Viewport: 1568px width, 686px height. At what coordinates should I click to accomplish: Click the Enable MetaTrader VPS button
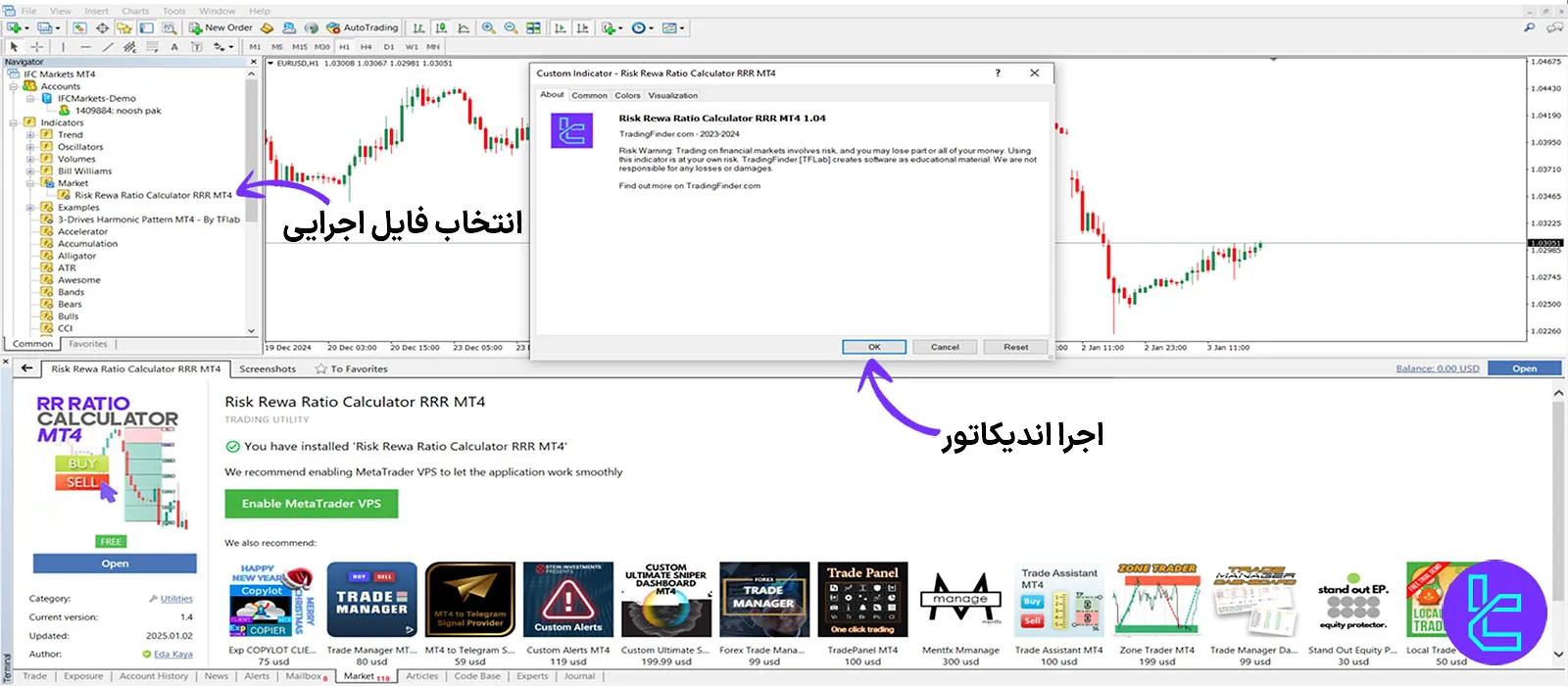(x=312, y=504)
